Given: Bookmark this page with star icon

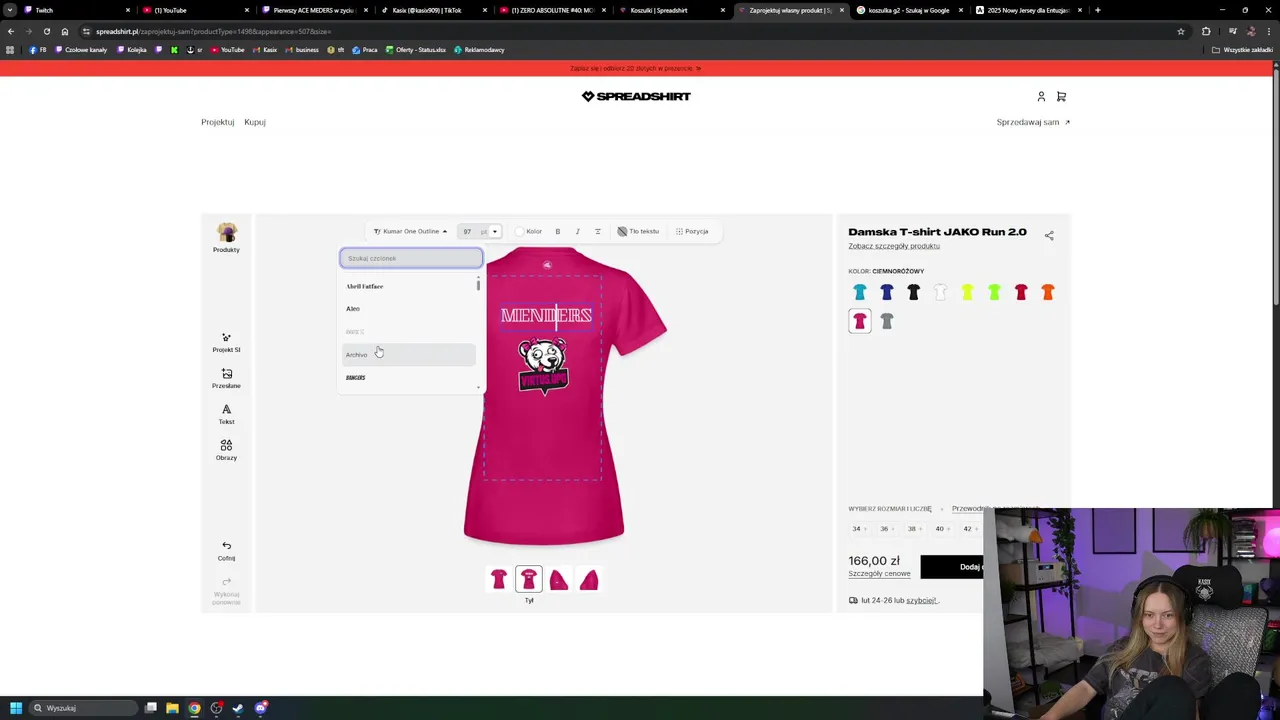Looking at the screenshot, I should click(1181, 31).
